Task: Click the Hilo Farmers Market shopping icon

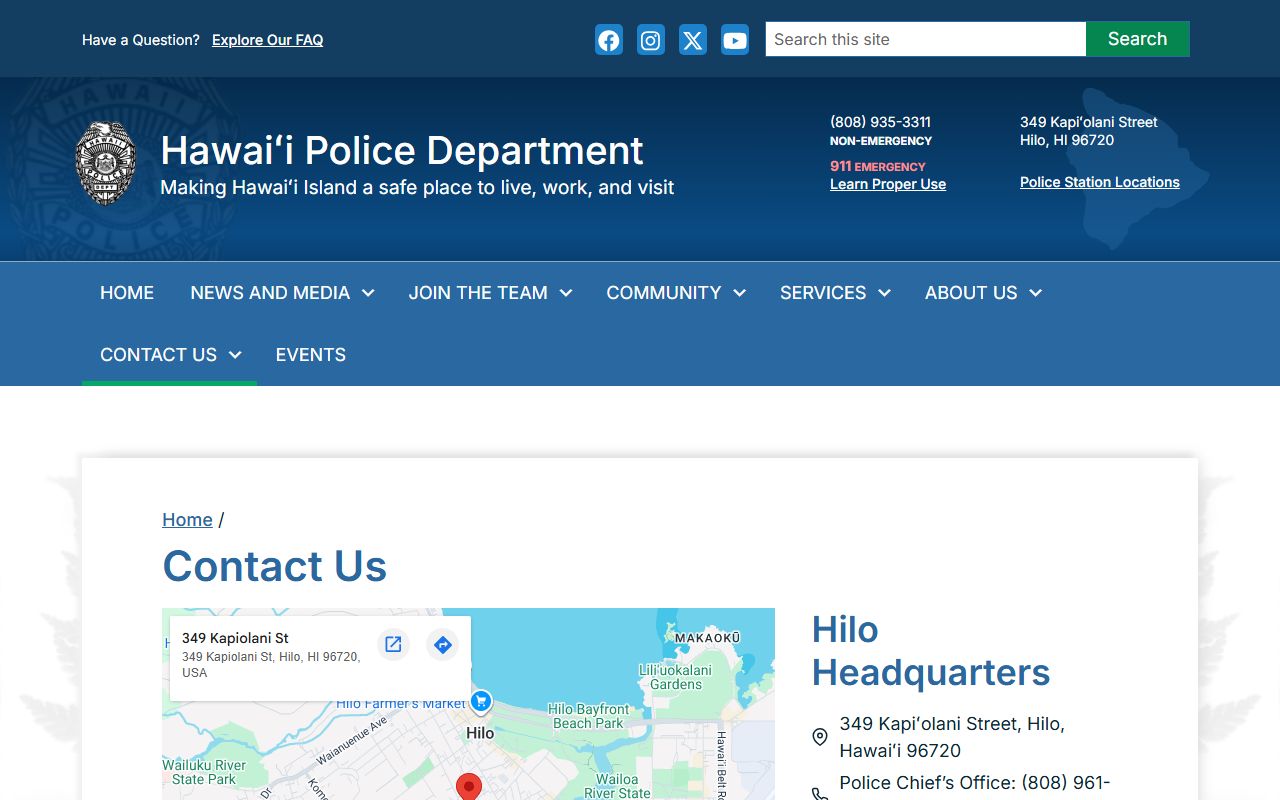Action: click(x=481, y=702)
